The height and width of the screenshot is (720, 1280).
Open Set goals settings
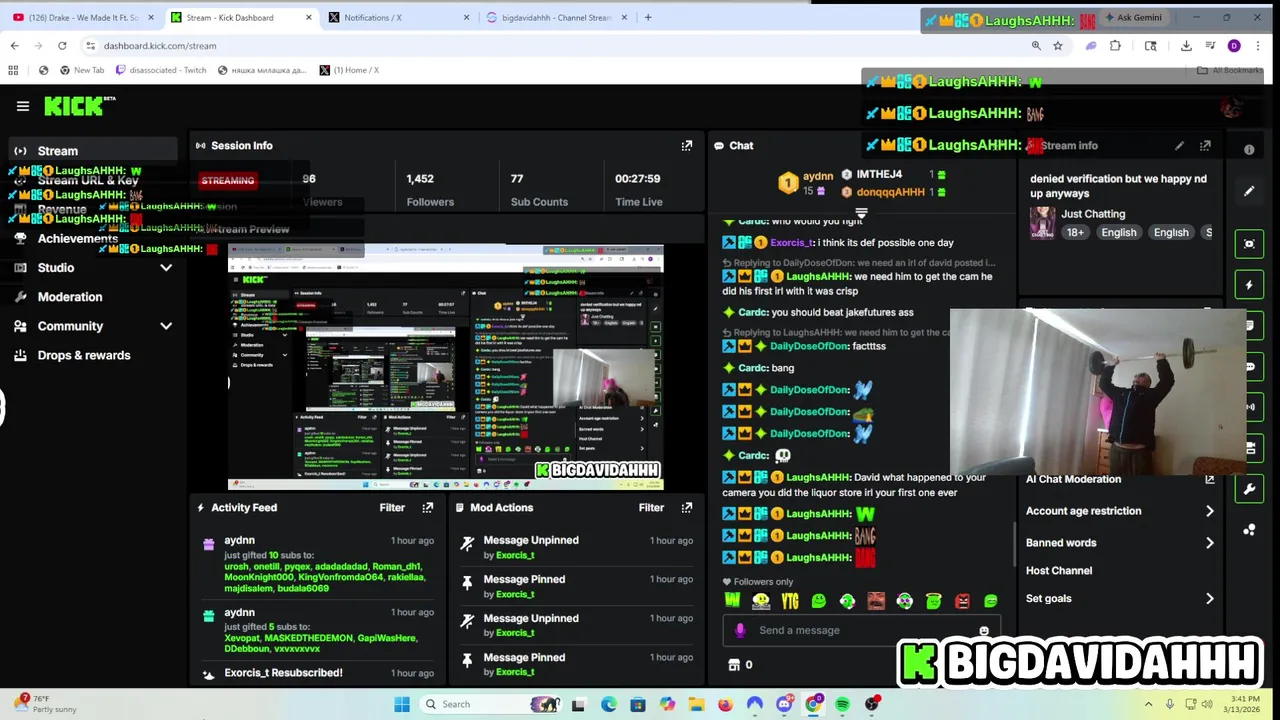1120,599
